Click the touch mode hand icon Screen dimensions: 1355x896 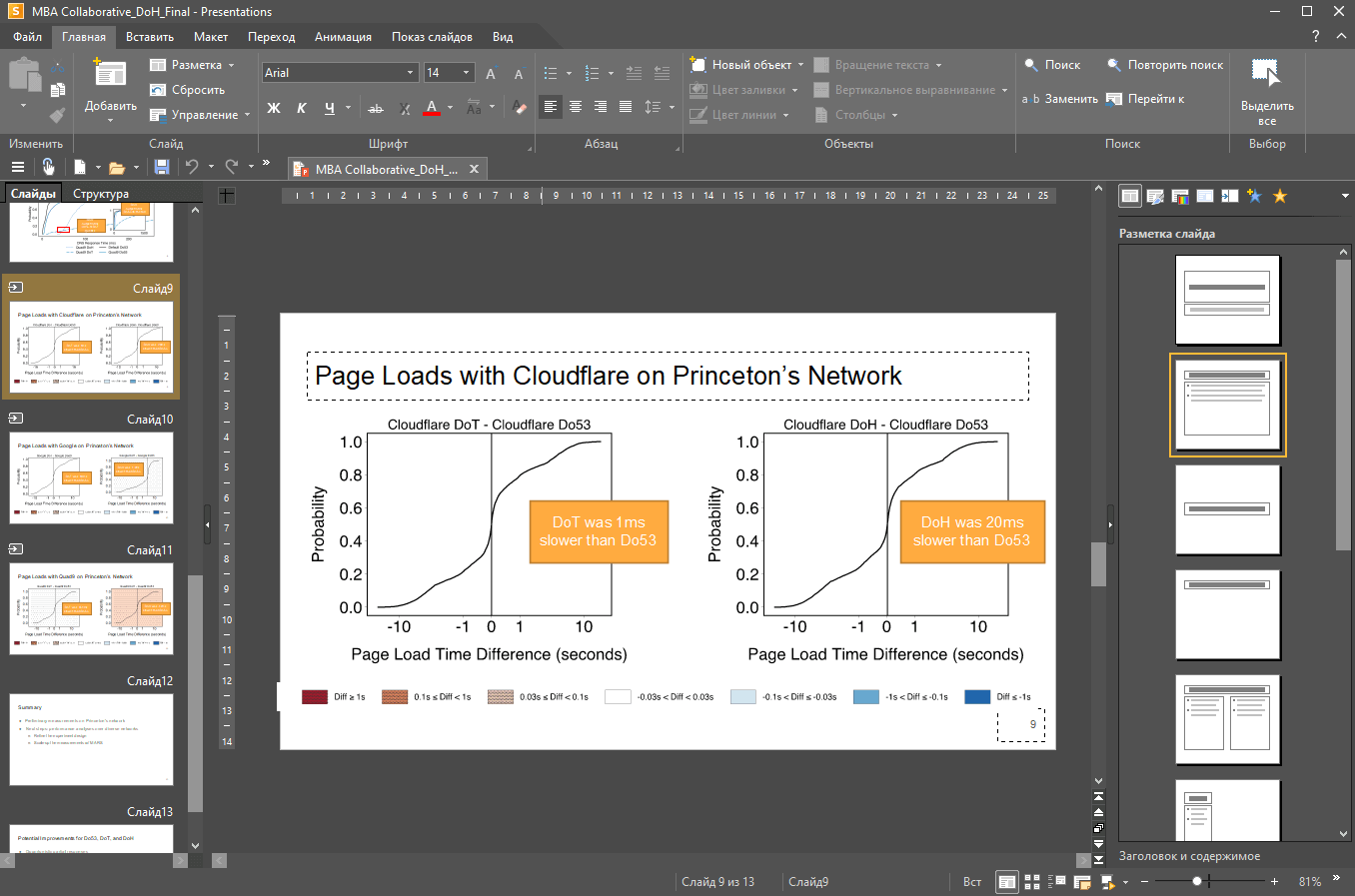point(48,167)
